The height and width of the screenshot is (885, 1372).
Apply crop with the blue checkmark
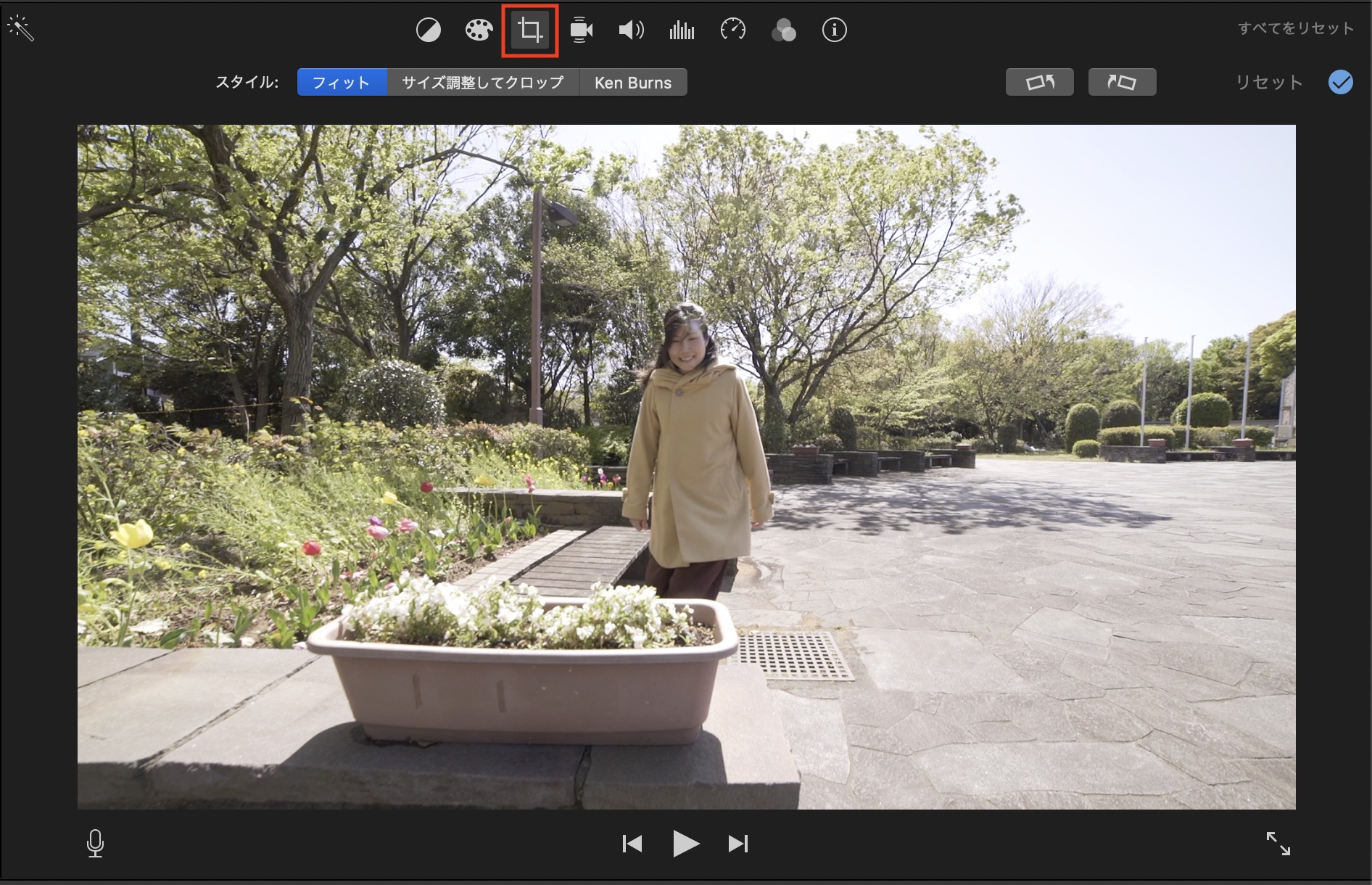coord(1341,83)
